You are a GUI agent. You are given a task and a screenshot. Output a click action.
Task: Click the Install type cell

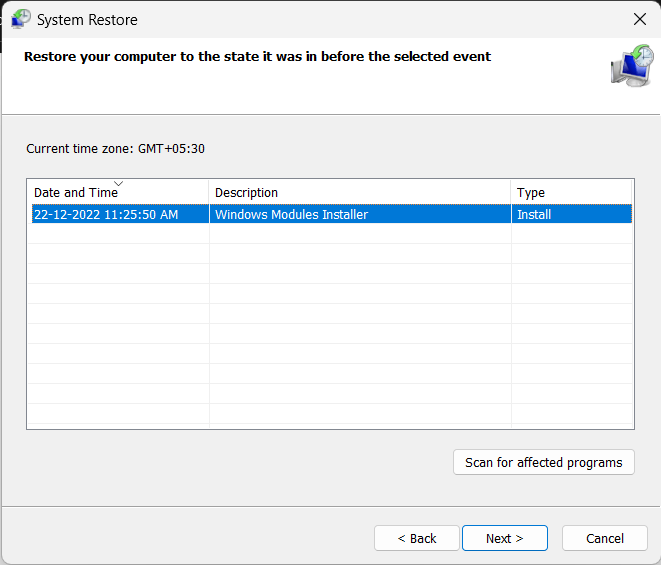click(534, 214)
